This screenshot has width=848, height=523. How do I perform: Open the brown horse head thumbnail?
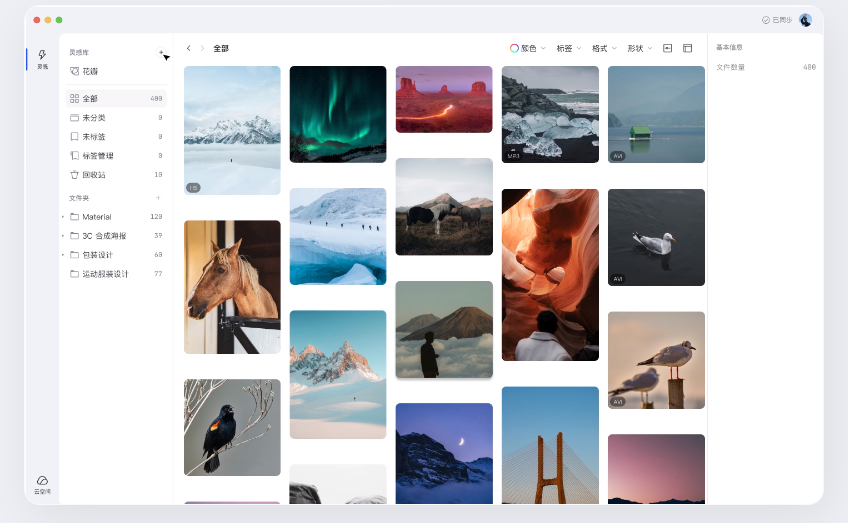coord(232,287)
